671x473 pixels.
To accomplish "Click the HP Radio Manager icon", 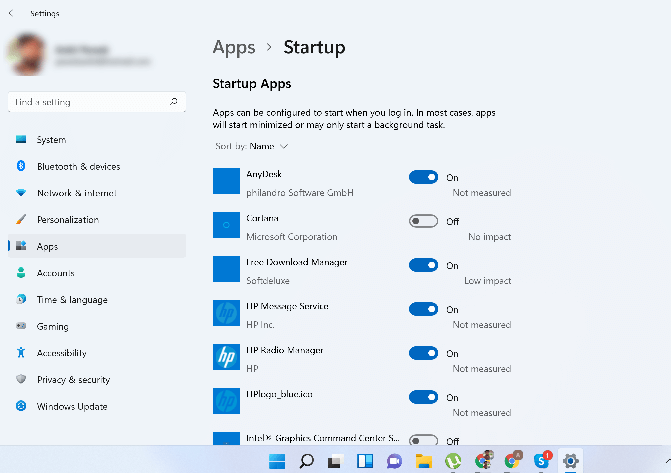I will (x=226, y=357).
